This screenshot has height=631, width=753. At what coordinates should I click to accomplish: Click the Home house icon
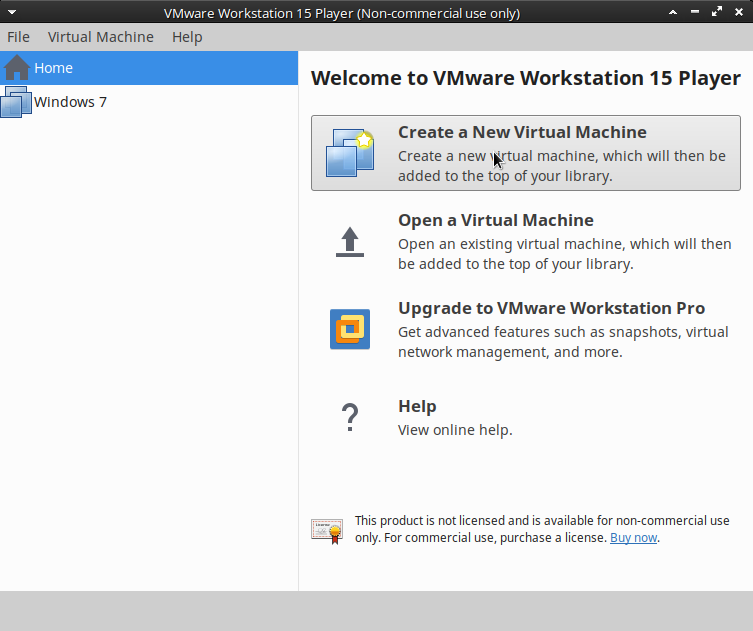[x=17, y=68]
